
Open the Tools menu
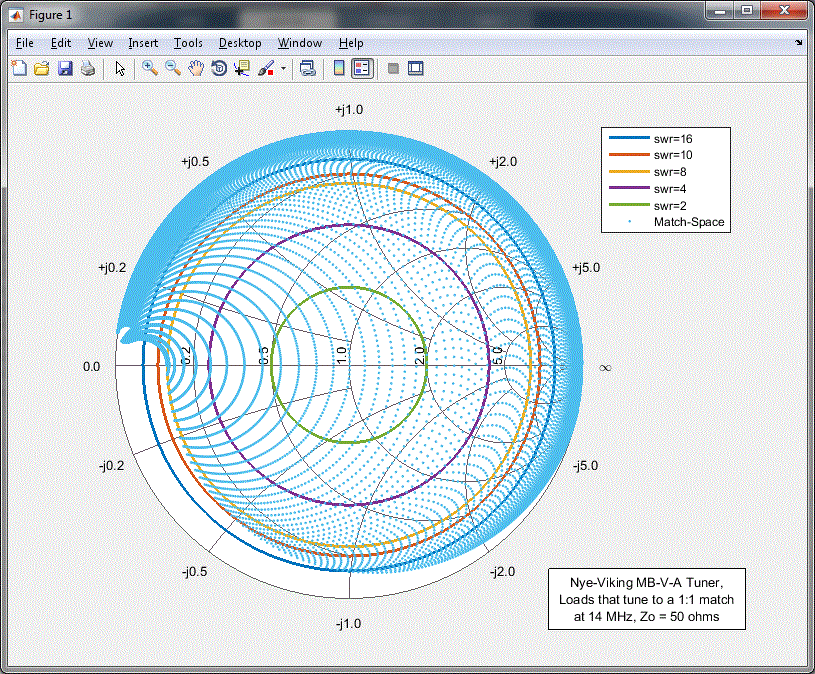click(188, 43)
